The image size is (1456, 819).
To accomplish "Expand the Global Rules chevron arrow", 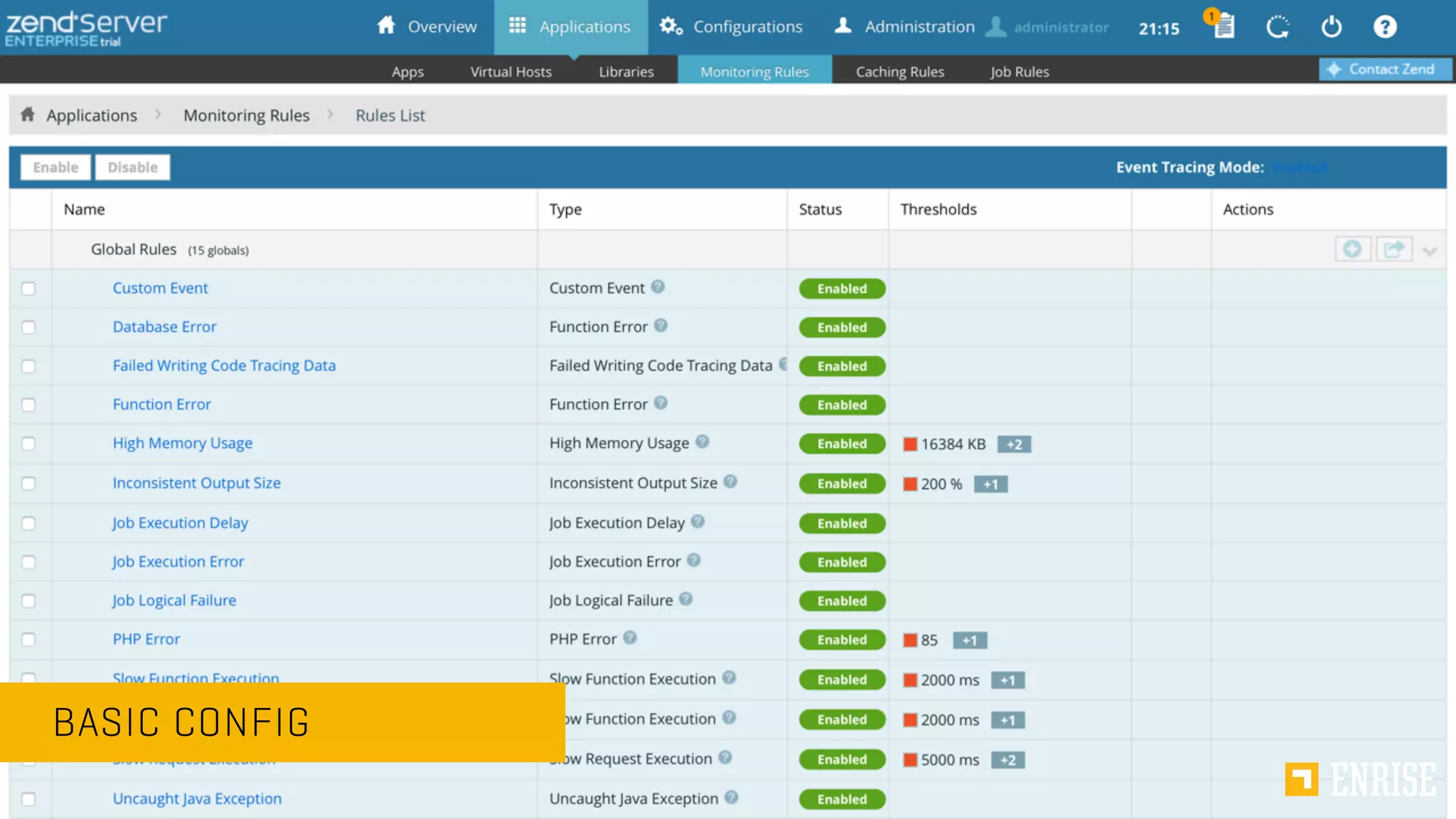I will coord(1430,251).
